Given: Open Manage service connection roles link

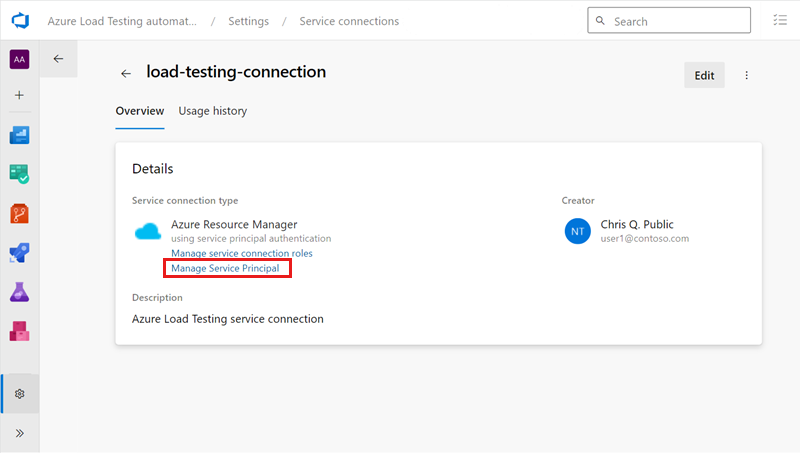Looking at the screenshot, I should 241,254.
